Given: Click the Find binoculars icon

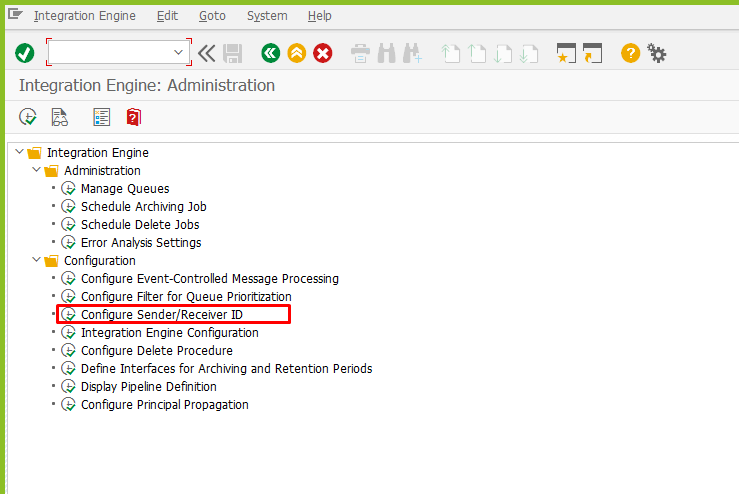Looking at the screenshot, I should pyautogui.click(x=386, y=53).
